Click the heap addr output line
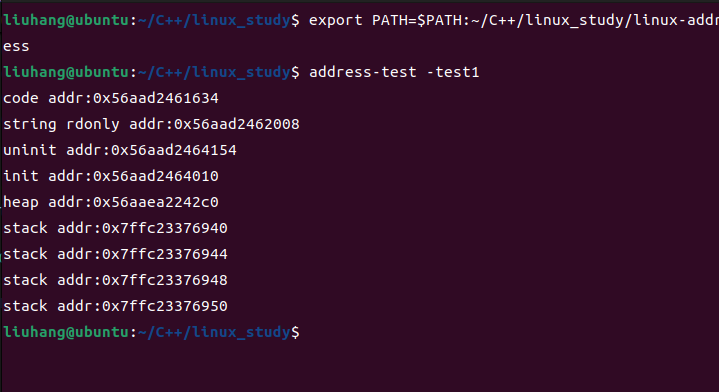Screen dimensions: 719x392 (x=111, y=202)
